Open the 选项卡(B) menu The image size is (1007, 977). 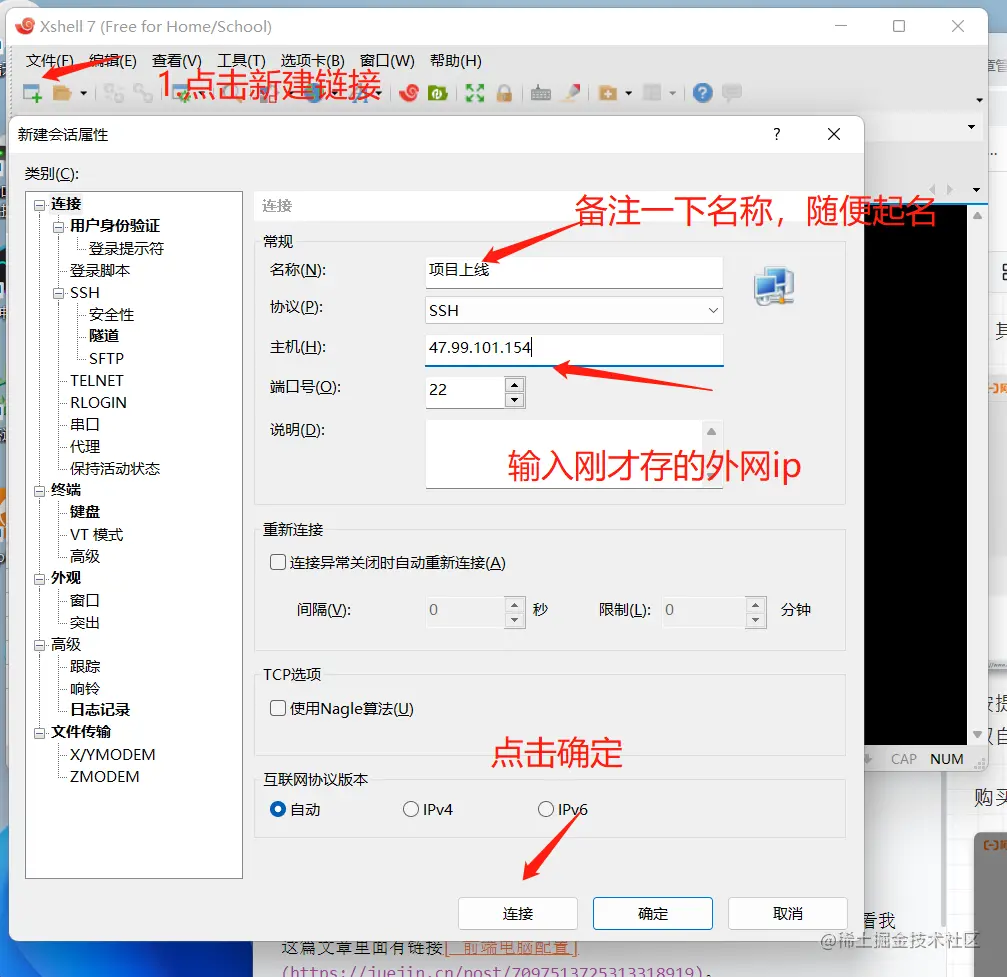pyautogui.click(x=313, y=61)
